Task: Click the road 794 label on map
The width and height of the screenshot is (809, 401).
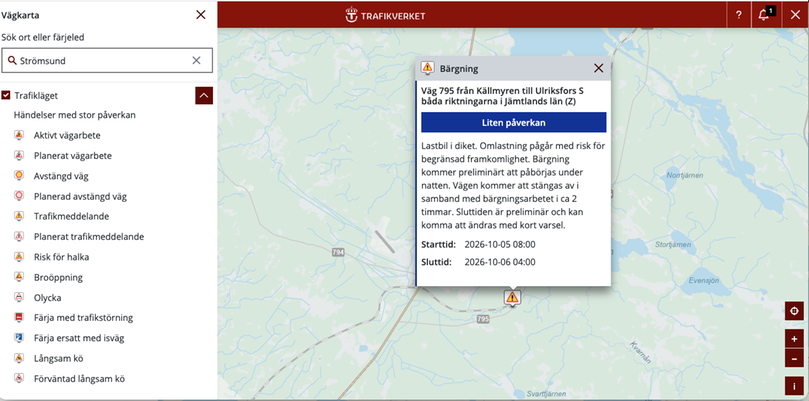Action: point(338,252)
